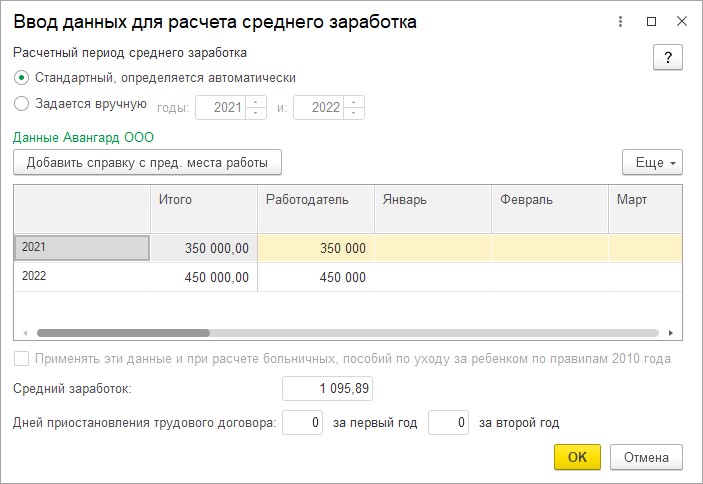Select the 'Стандартный, определяется автоматически' radio button
The width and height of the screenshot is (703, 484).
coord(21,78)
